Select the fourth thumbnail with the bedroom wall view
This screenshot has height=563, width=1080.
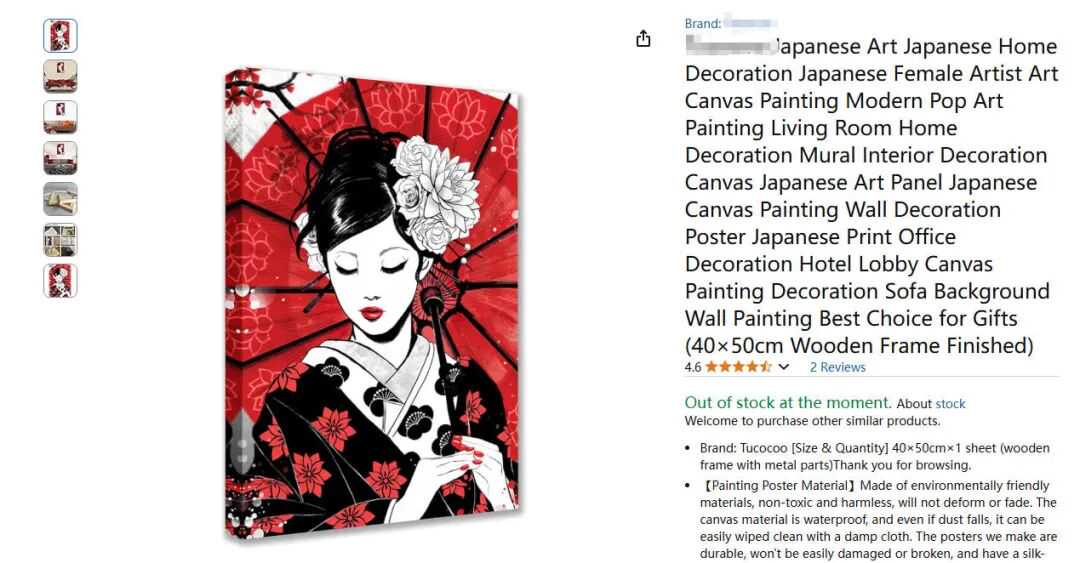click(x=61, y=158)
